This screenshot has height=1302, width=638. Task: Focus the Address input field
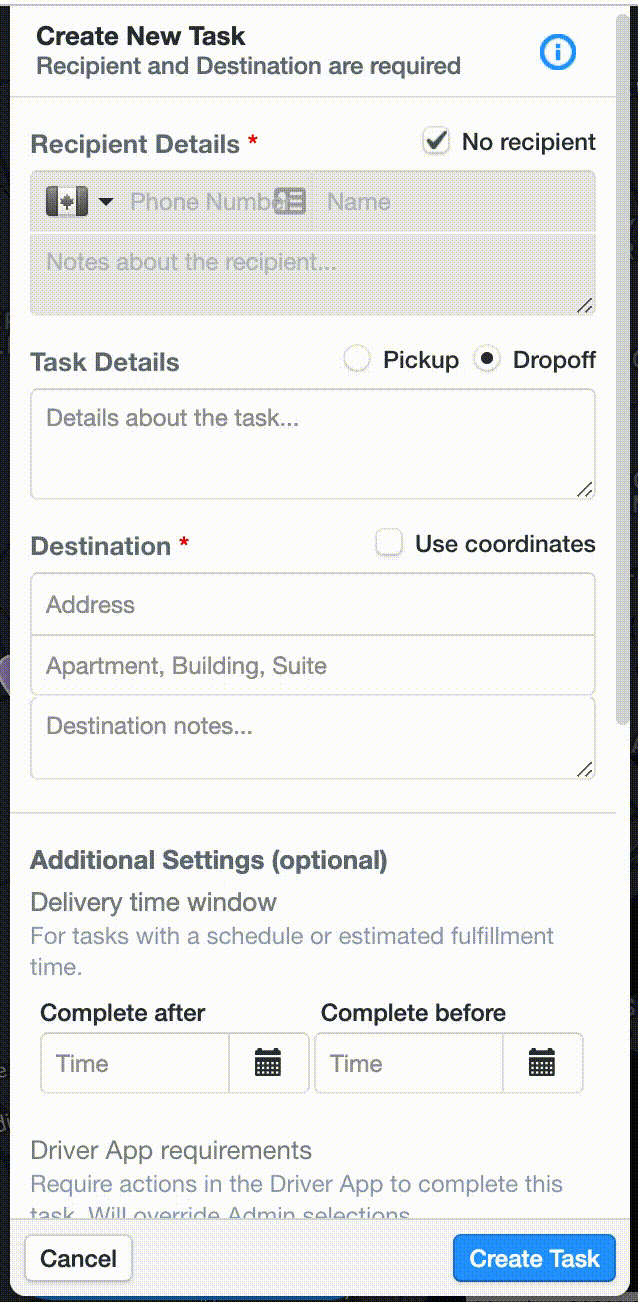coord(313,604)
